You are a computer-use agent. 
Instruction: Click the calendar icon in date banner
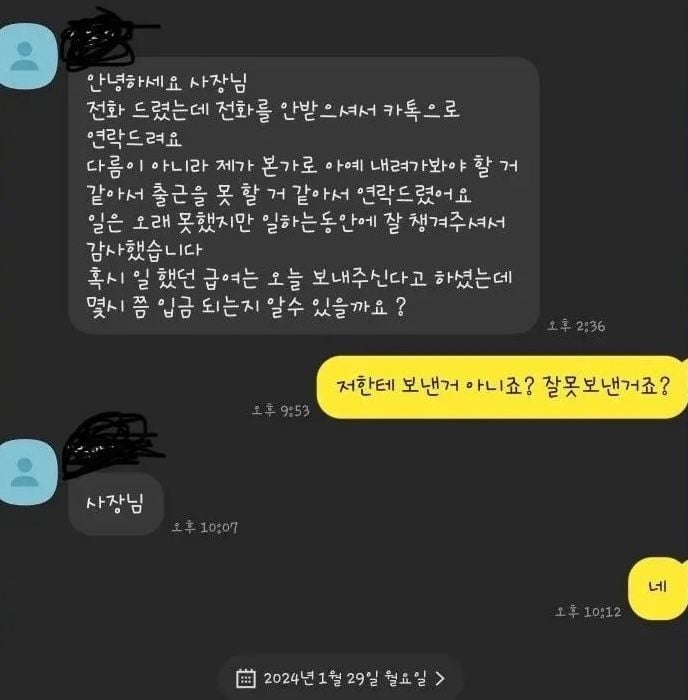click(246, 679)
